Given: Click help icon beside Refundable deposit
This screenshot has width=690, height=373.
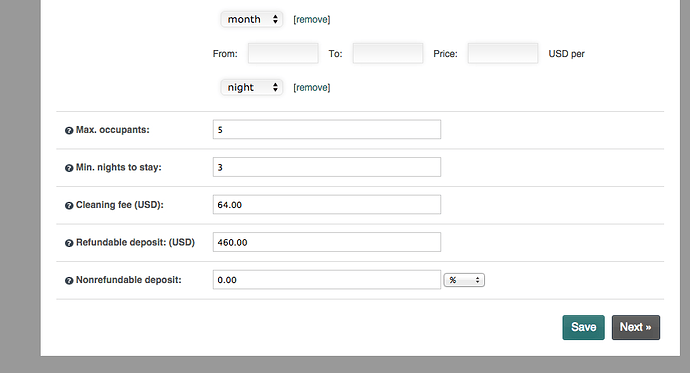Looking at the screenshot, I should 69,243.
